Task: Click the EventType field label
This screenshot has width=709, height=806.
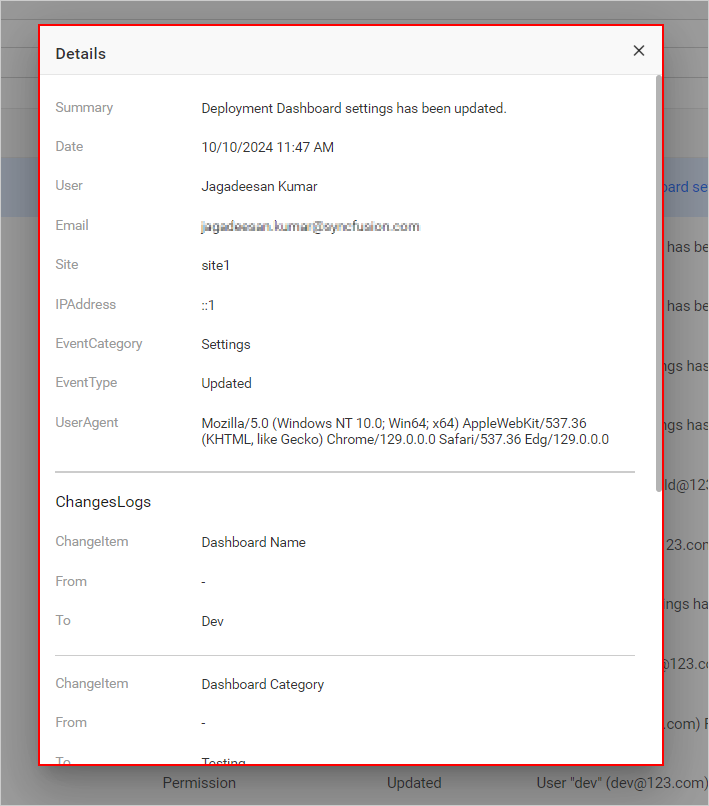Action: 86,383
